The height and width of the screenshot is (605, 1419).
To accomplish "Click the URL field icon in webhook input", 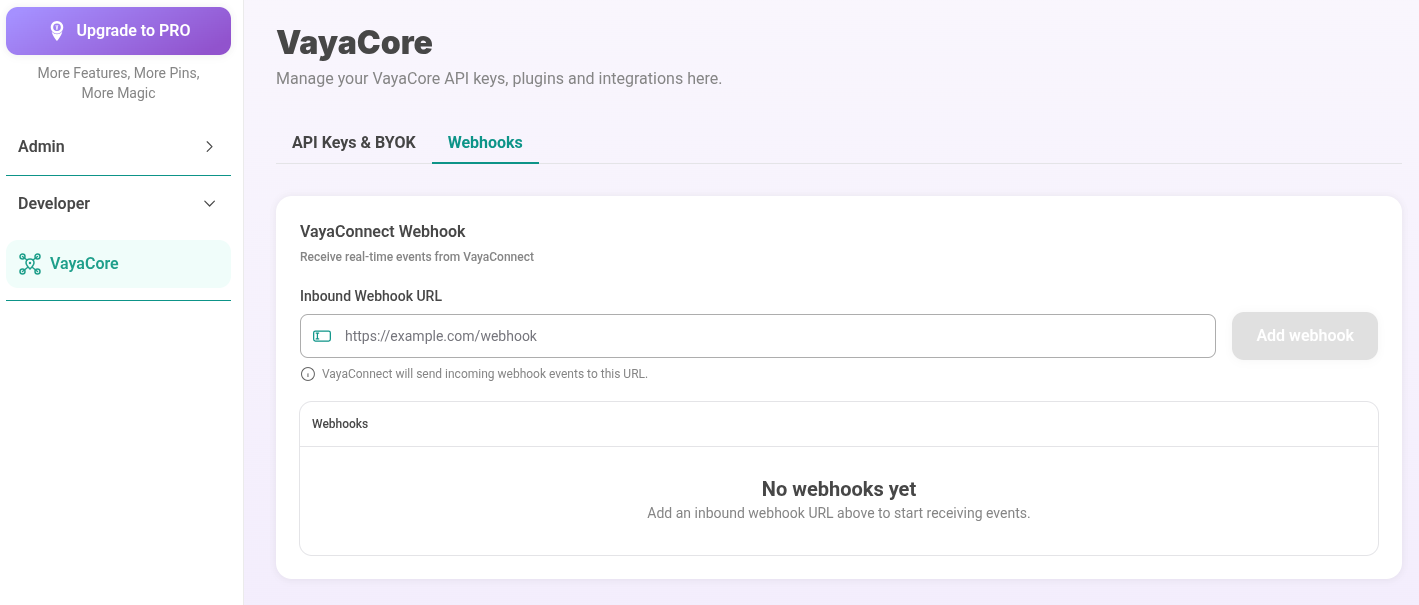I will [x=322, y=336].
